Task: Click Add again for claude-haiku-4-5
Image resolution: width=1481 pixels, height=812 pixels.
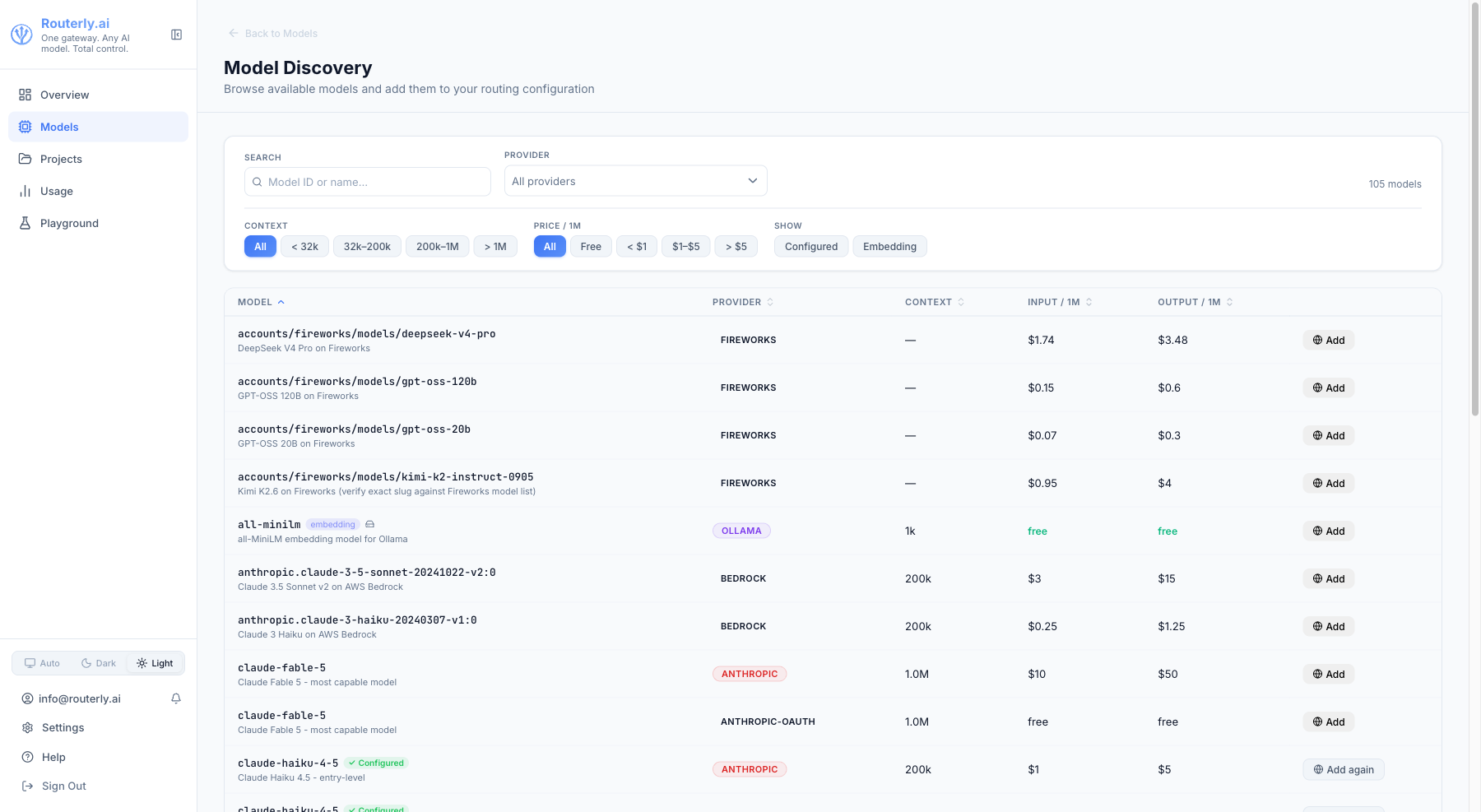Action: click(x=1344, y=769)
